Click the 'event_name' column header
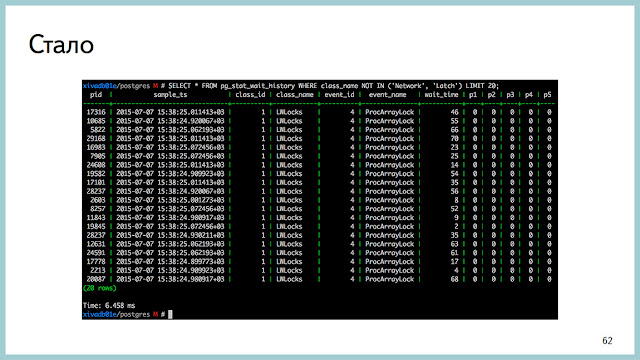This screenshot has width=640, height=360. click(387, 95)
